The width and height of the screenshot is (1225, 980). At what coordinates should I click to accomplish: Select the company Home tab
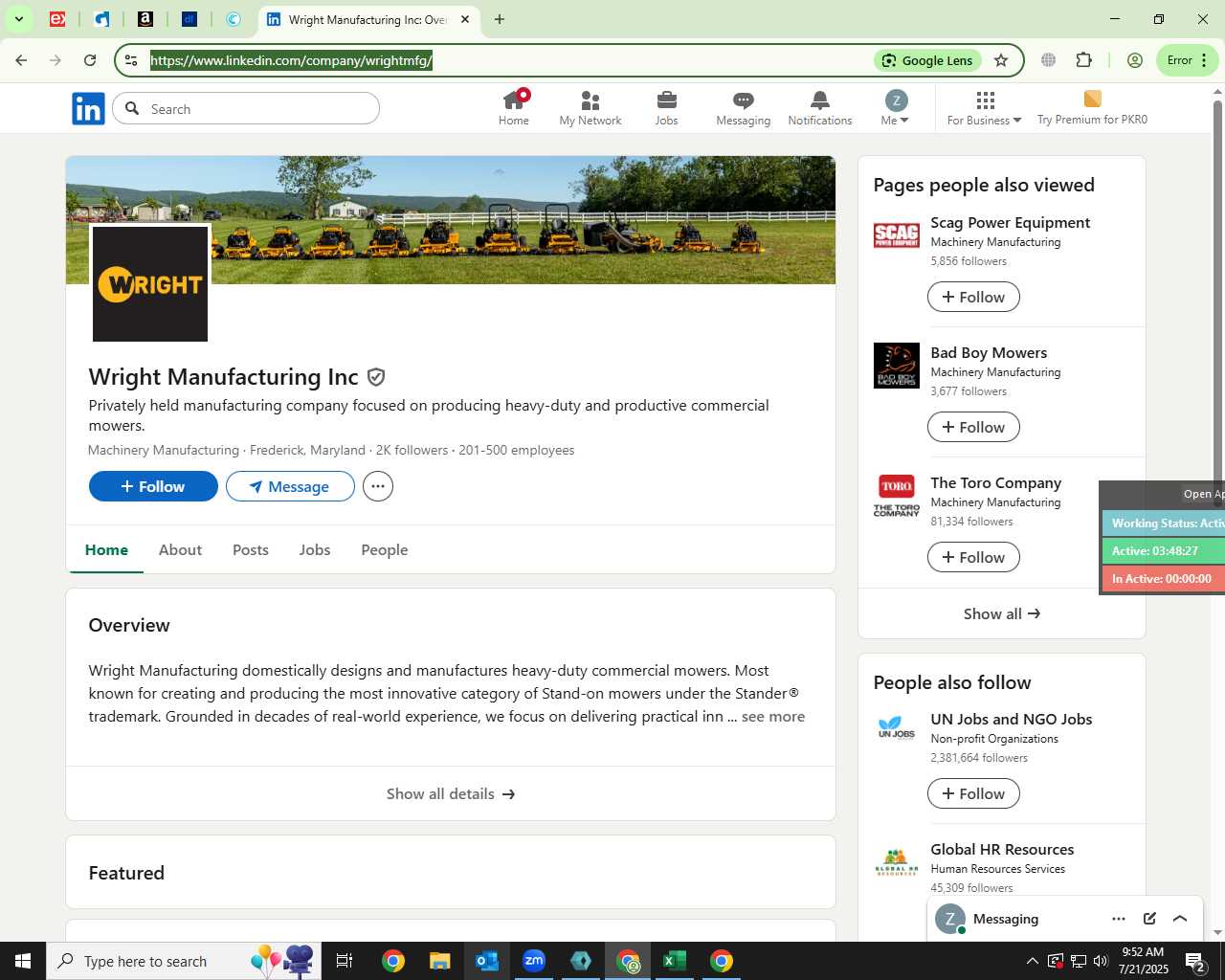106,549
